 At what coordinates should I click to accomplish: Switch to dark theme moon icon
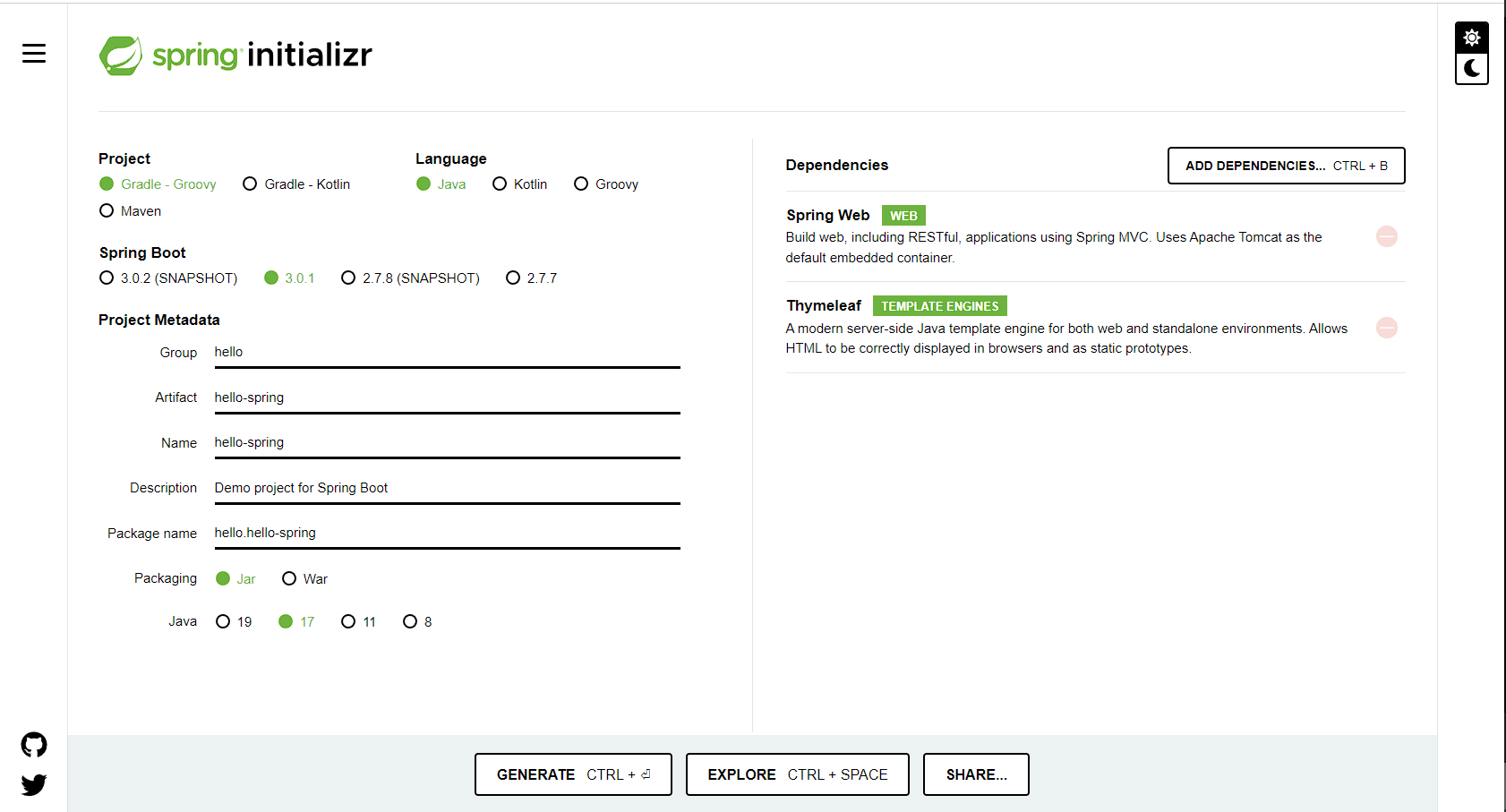coord(1472,69)
